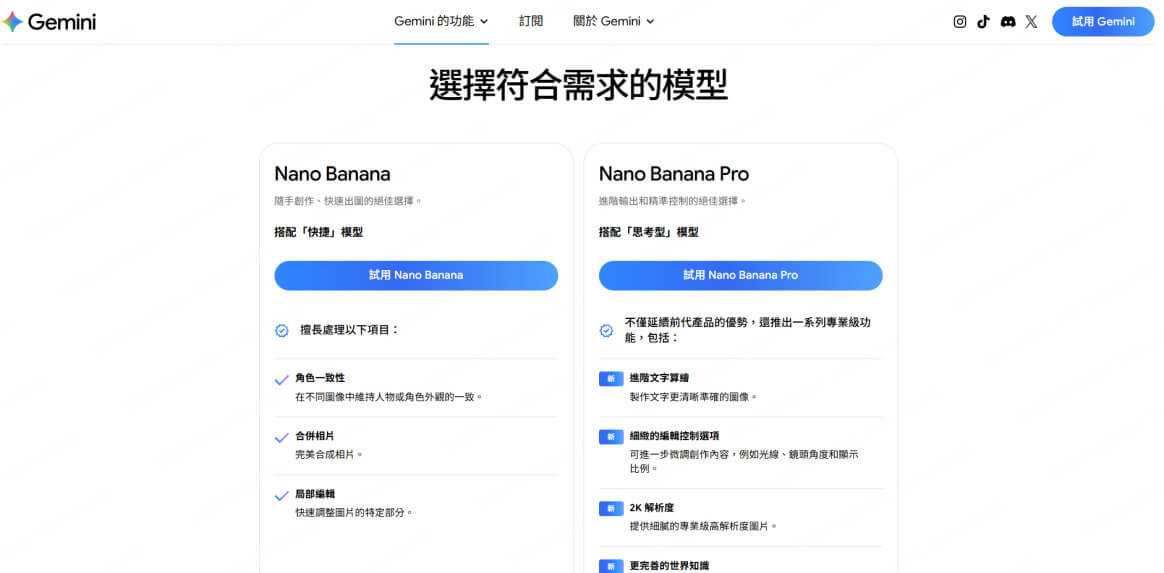Click checkmark icon next to 角色一致性
Screen dimensions: 1164x573
click(281, 380)
